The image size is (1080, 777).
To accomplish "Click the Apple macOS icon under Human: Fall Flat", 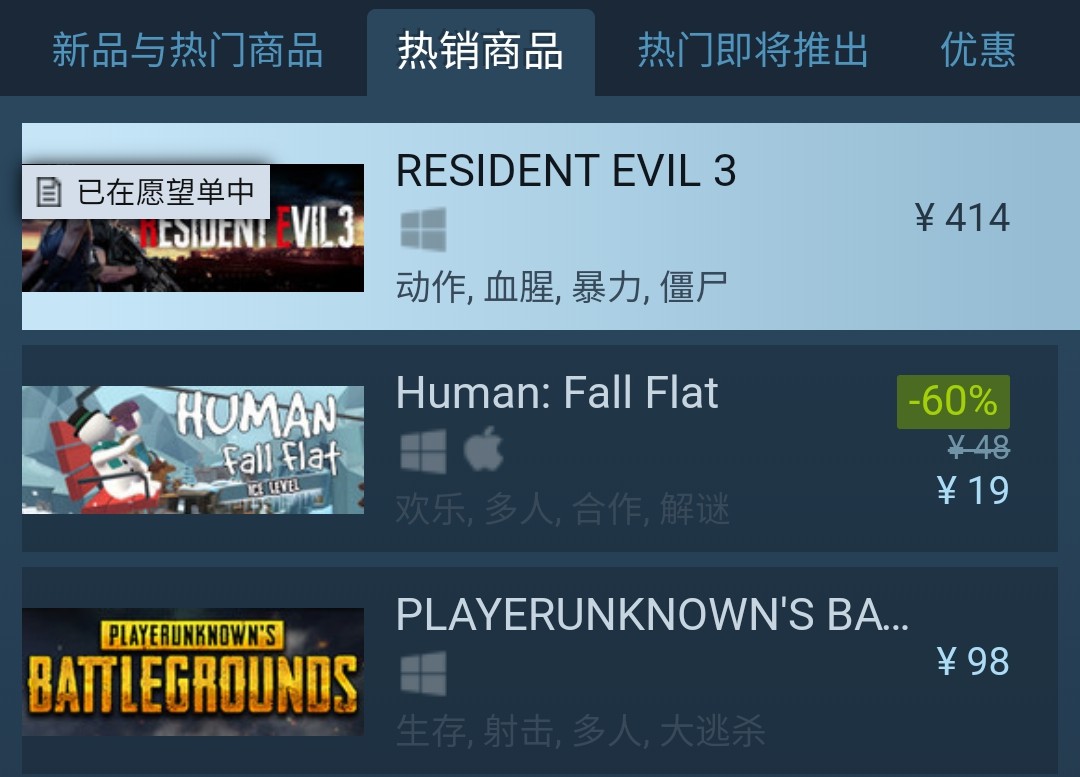I will pyautogui.click(x=484, y=449).
